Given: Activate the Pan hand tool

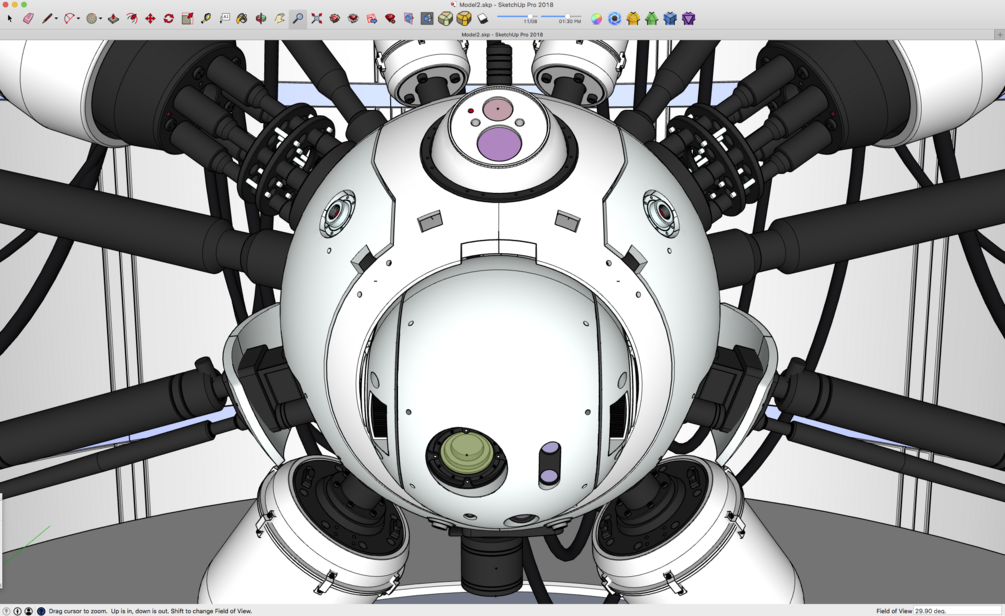Looking at the screenshot, I should [279, 19].
